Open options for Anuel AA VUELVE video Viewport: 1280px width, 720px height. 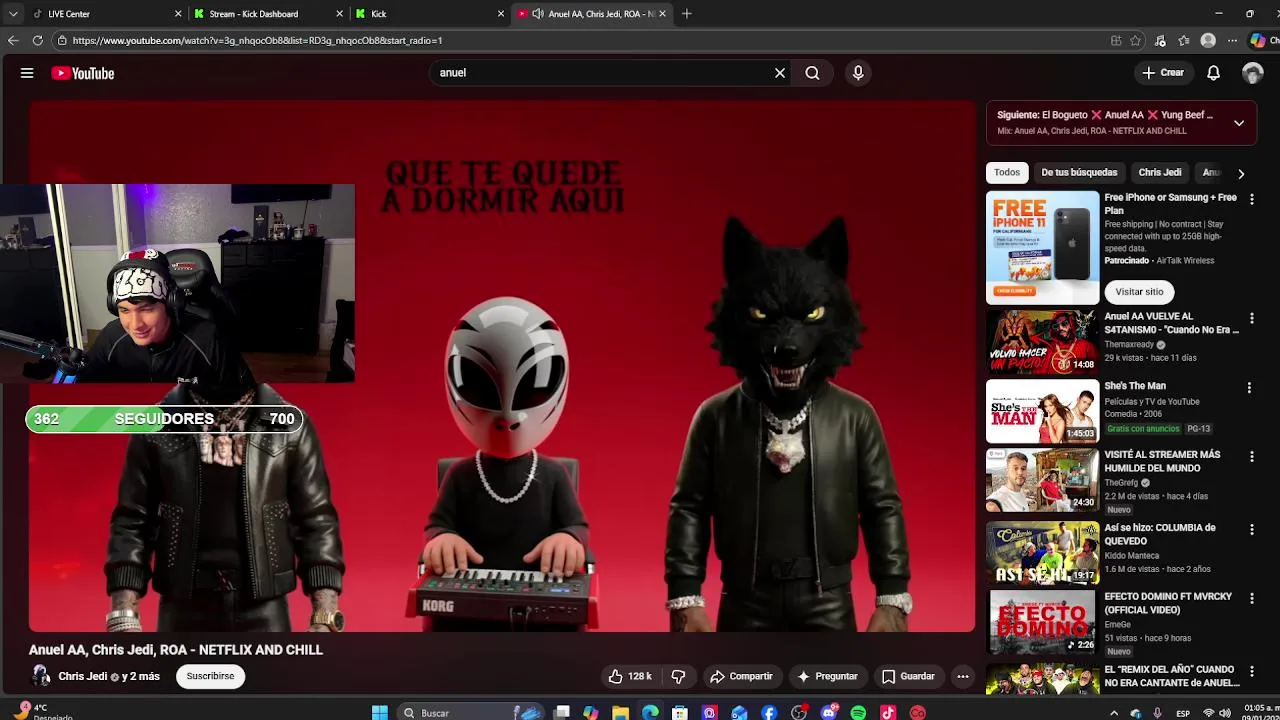(1251, 319)
